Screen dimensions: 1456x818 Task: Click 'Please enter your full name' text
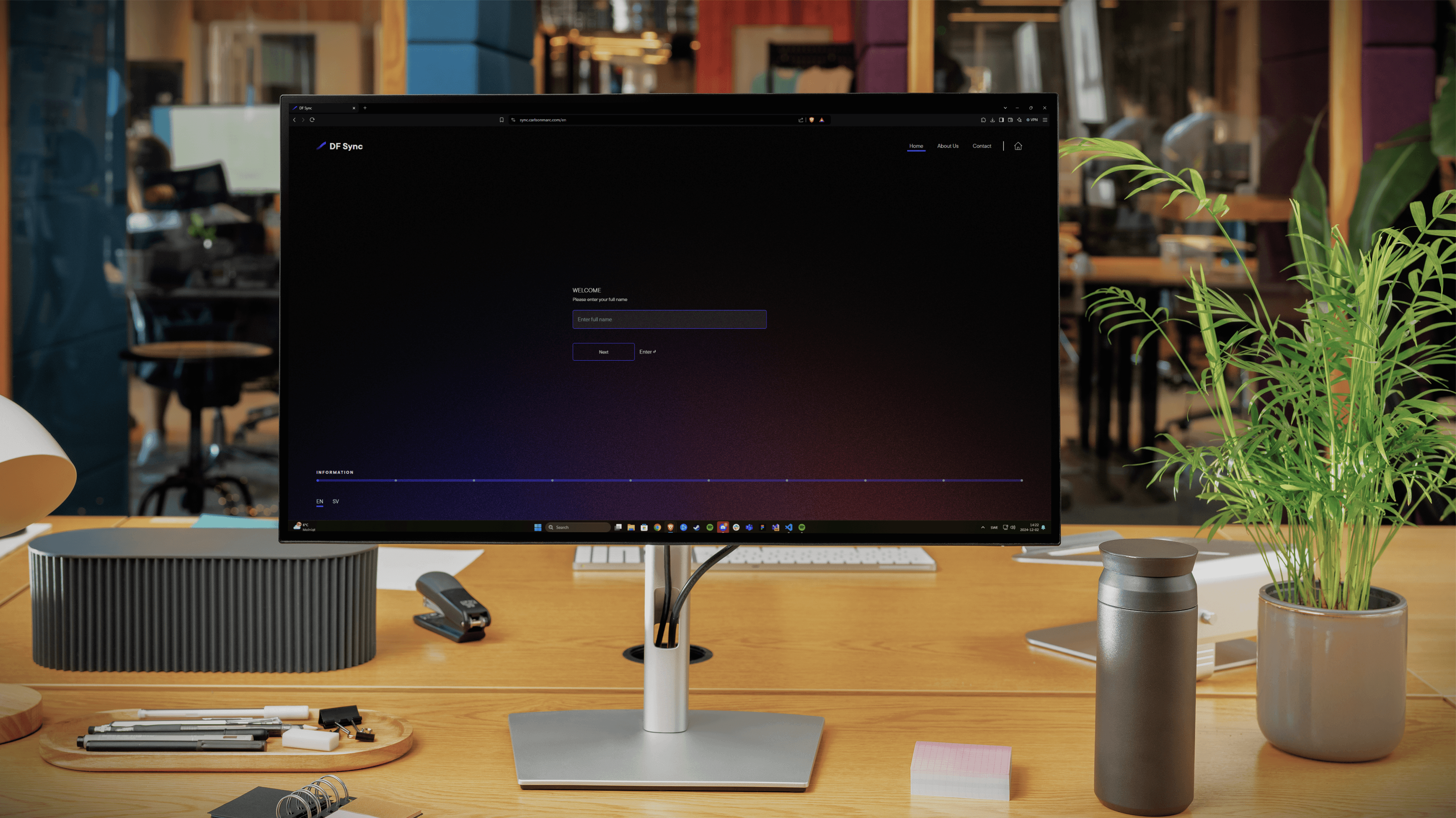[600, 299]
